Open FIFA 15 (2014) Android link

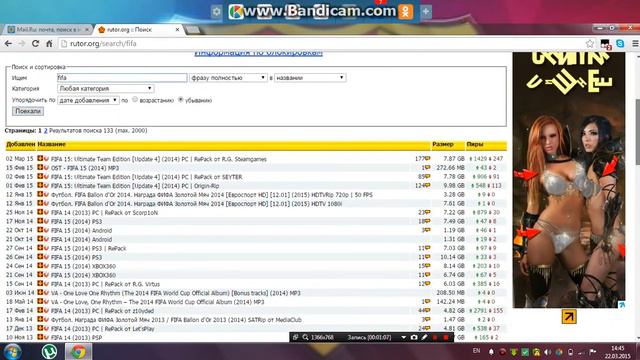(x=81, y=230)
